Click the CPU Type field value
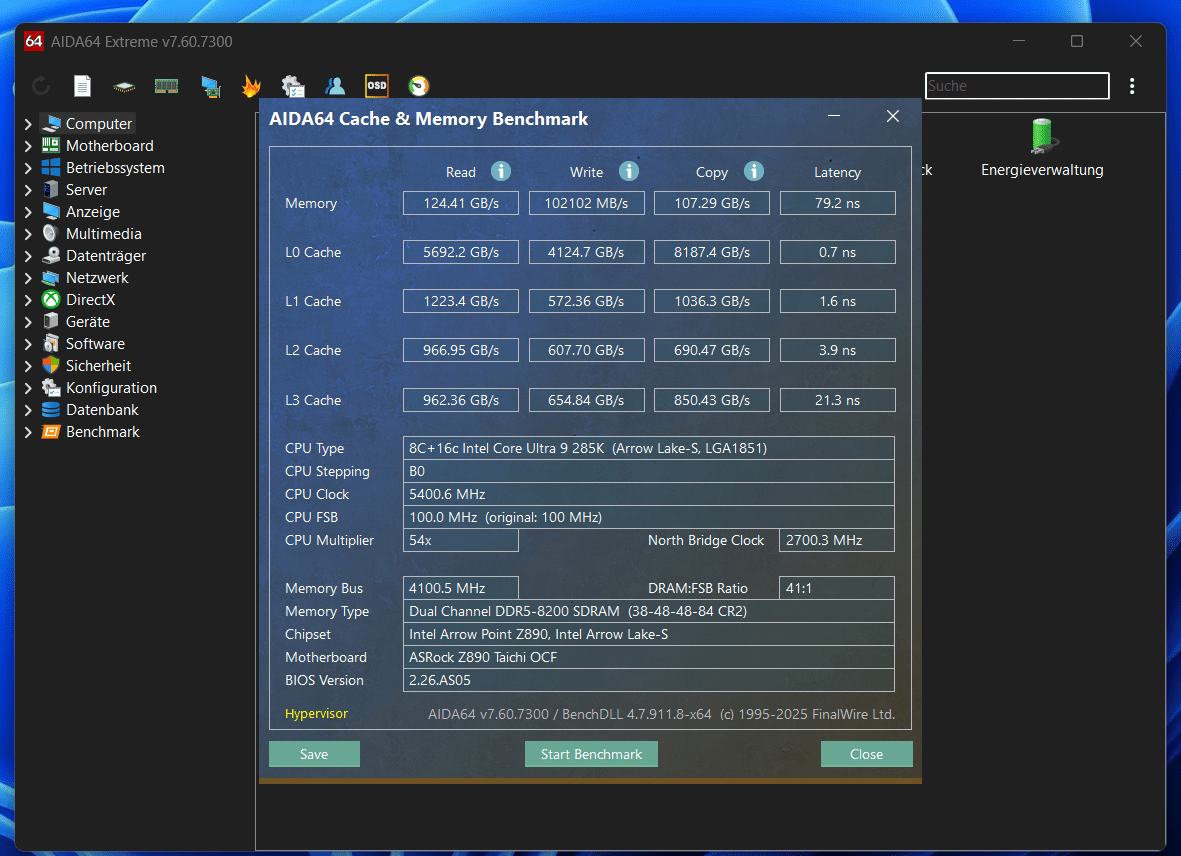Image resolution: width=1181 pixels, height=856 pixels. pyautogui.click(x=648, y=448)
